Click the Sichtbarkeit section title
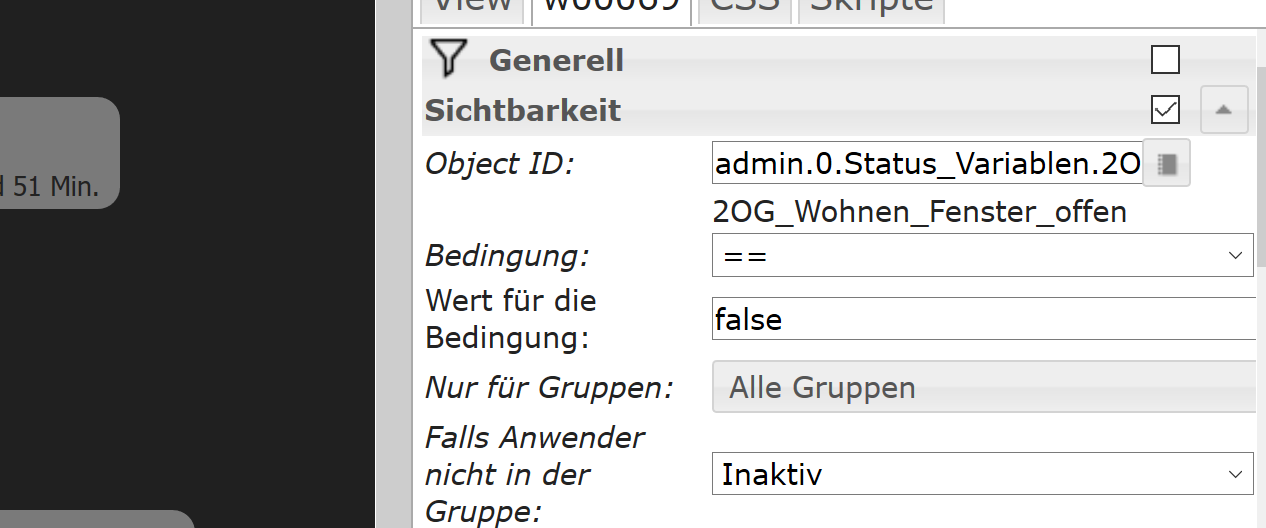The width and height of the screenshot is (1266, 528). (523, 110)
